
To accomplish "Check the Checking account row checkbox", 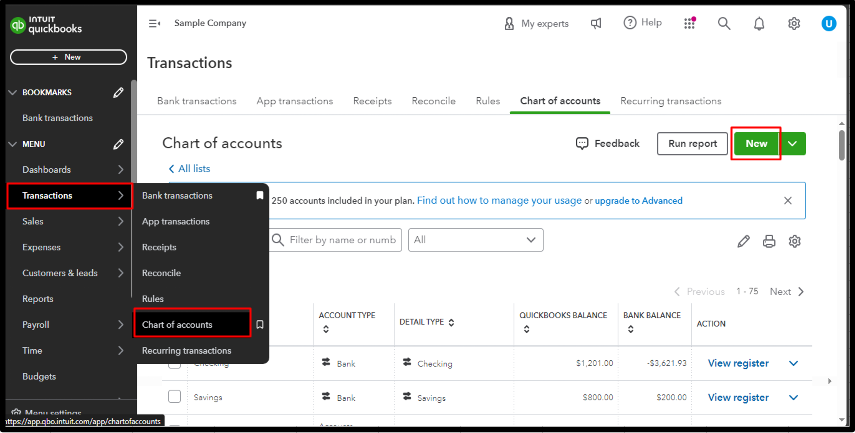I will tap(174, 364).
